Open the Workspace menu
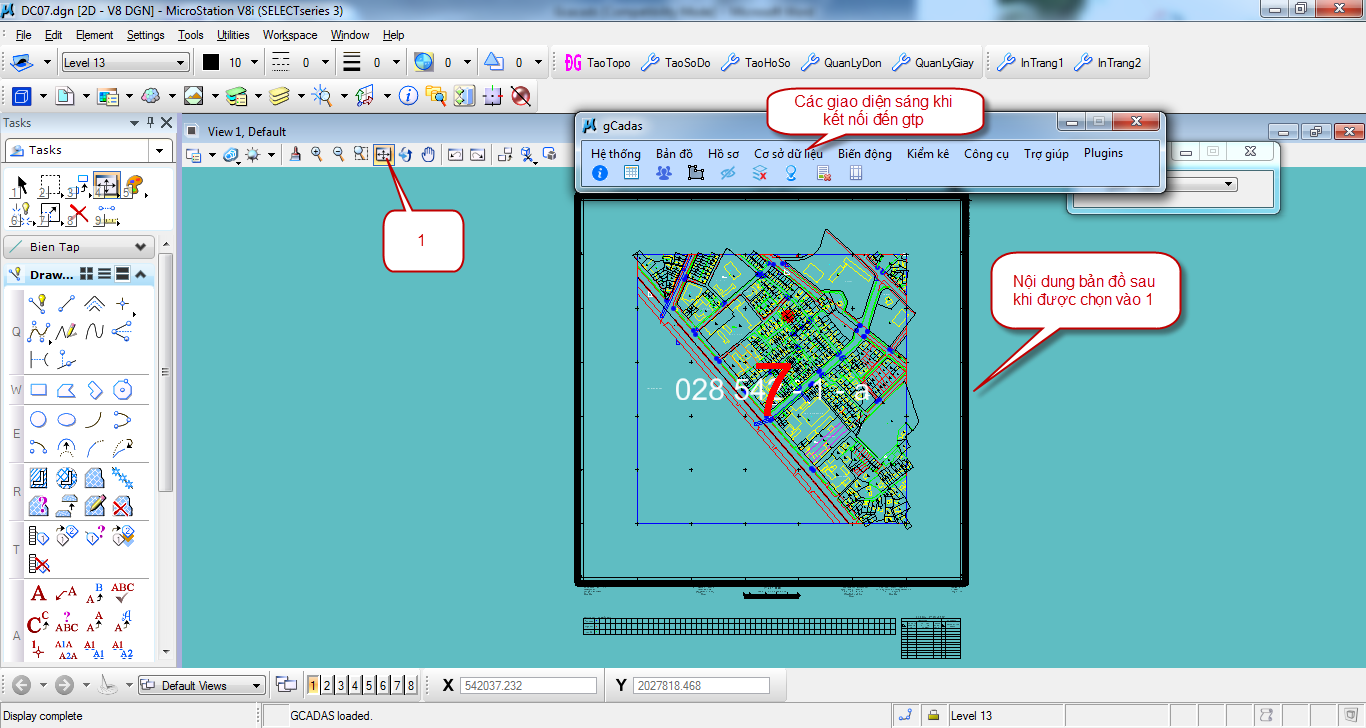The image size is (1366, 728). pos(290,35)
